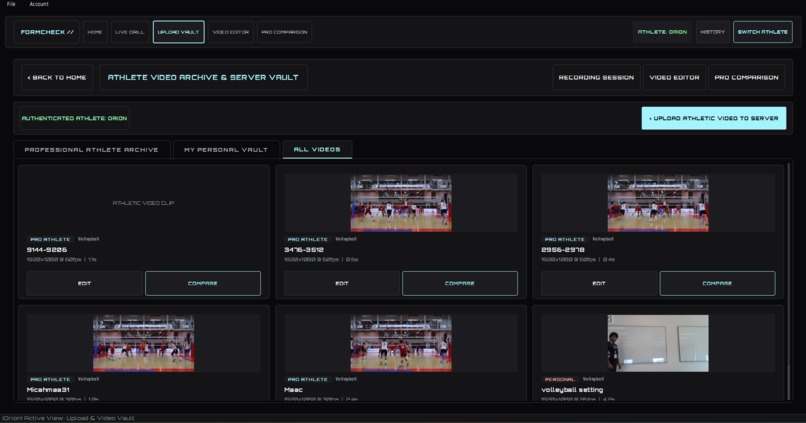Go to the Home nav tab
Image resolution: width=806 pixels, height=423 pixels.
click(x=95, y=32)
